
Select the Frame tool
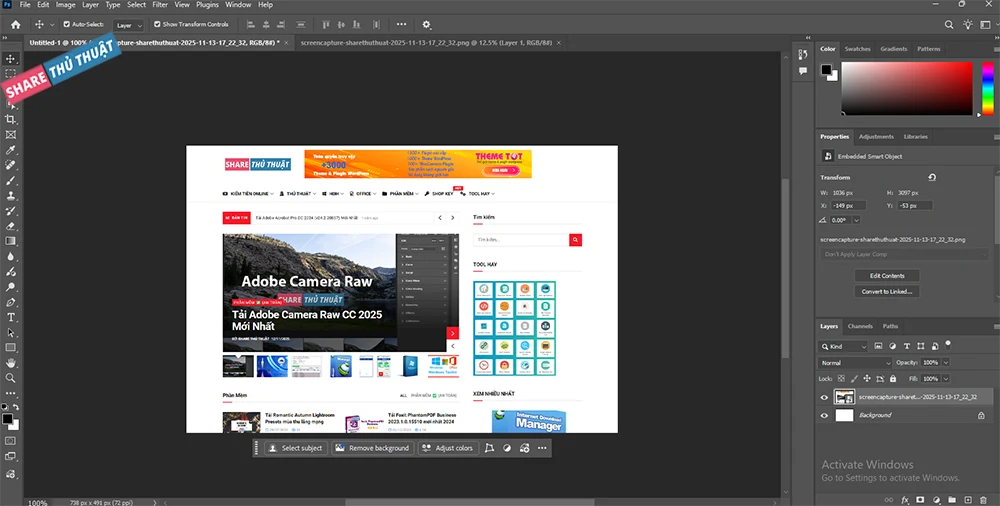[10, 135]
